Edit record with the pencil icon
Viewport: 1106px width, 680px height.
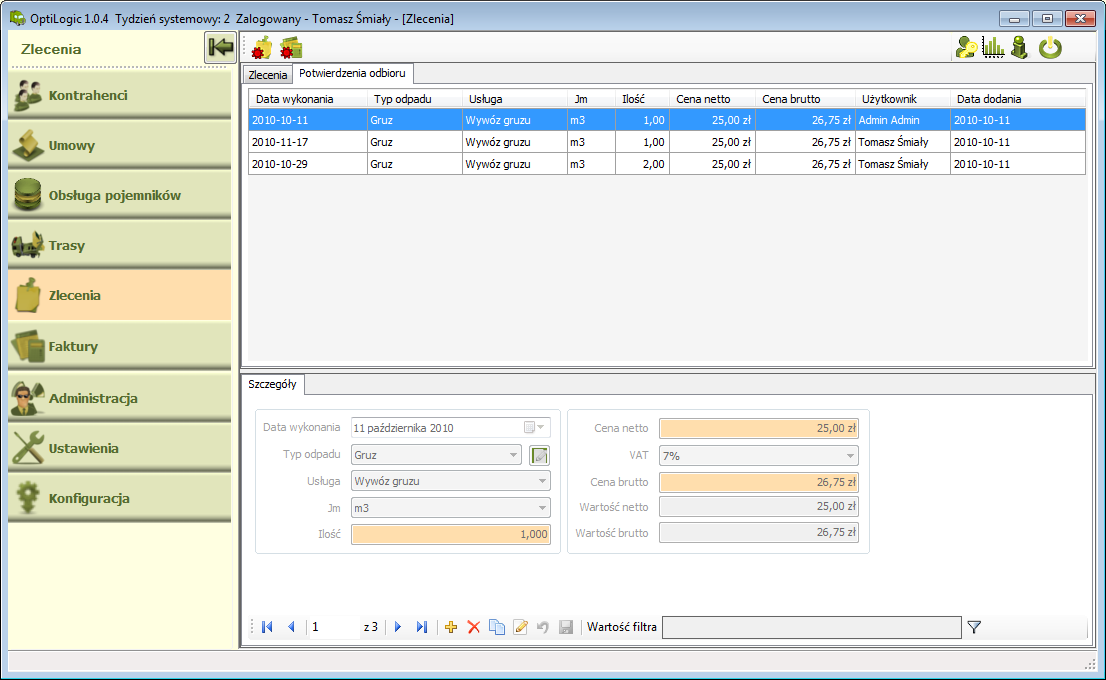[x=521, y=626]
